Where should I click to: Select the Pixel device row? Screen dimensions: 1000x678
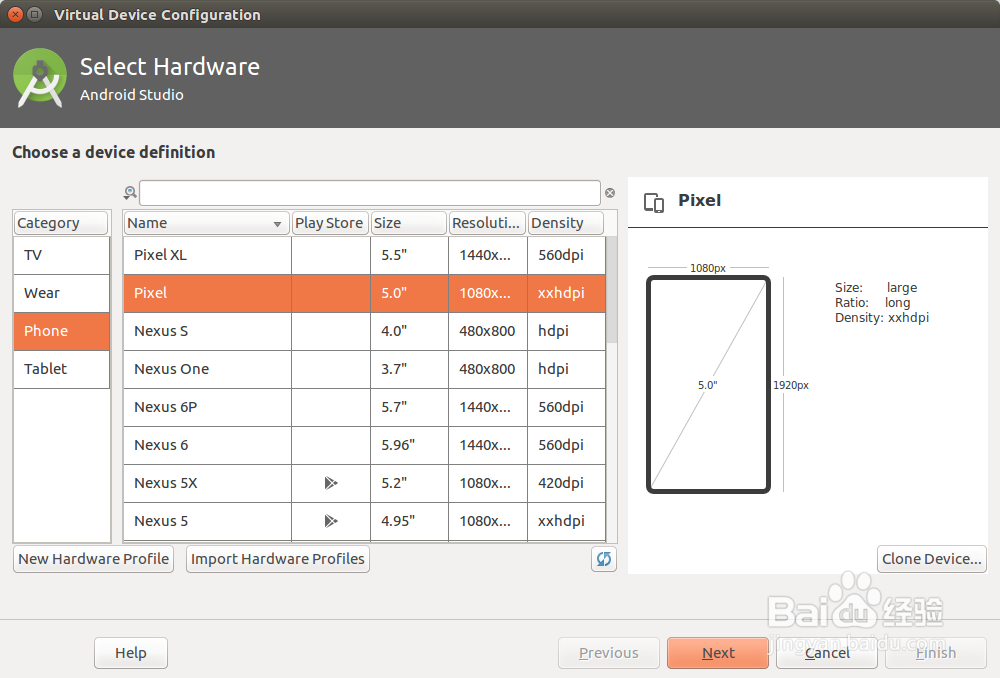[364, 293]
